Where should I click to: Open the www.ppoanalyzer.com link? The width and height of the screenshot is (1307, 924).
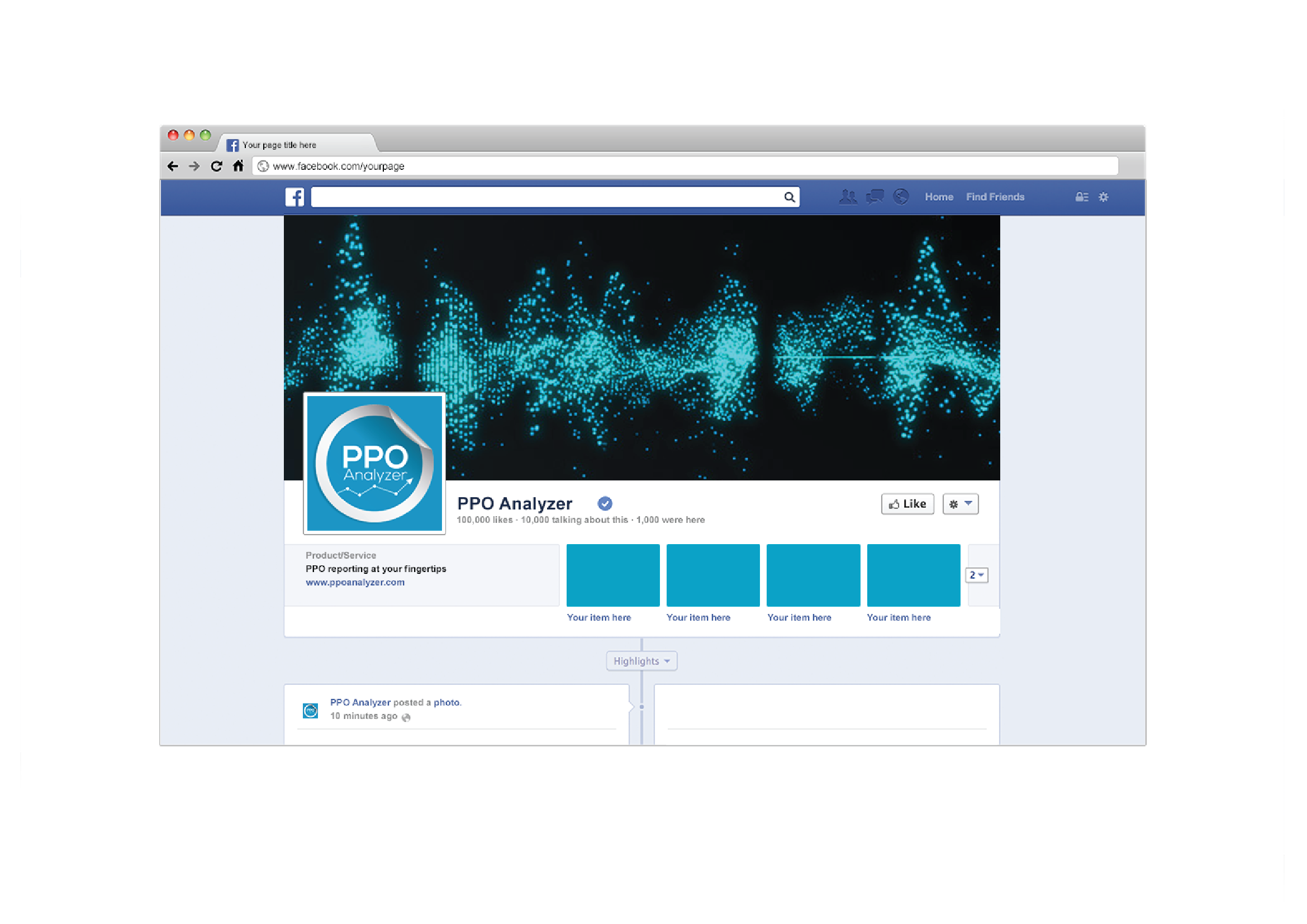[355, 583]
